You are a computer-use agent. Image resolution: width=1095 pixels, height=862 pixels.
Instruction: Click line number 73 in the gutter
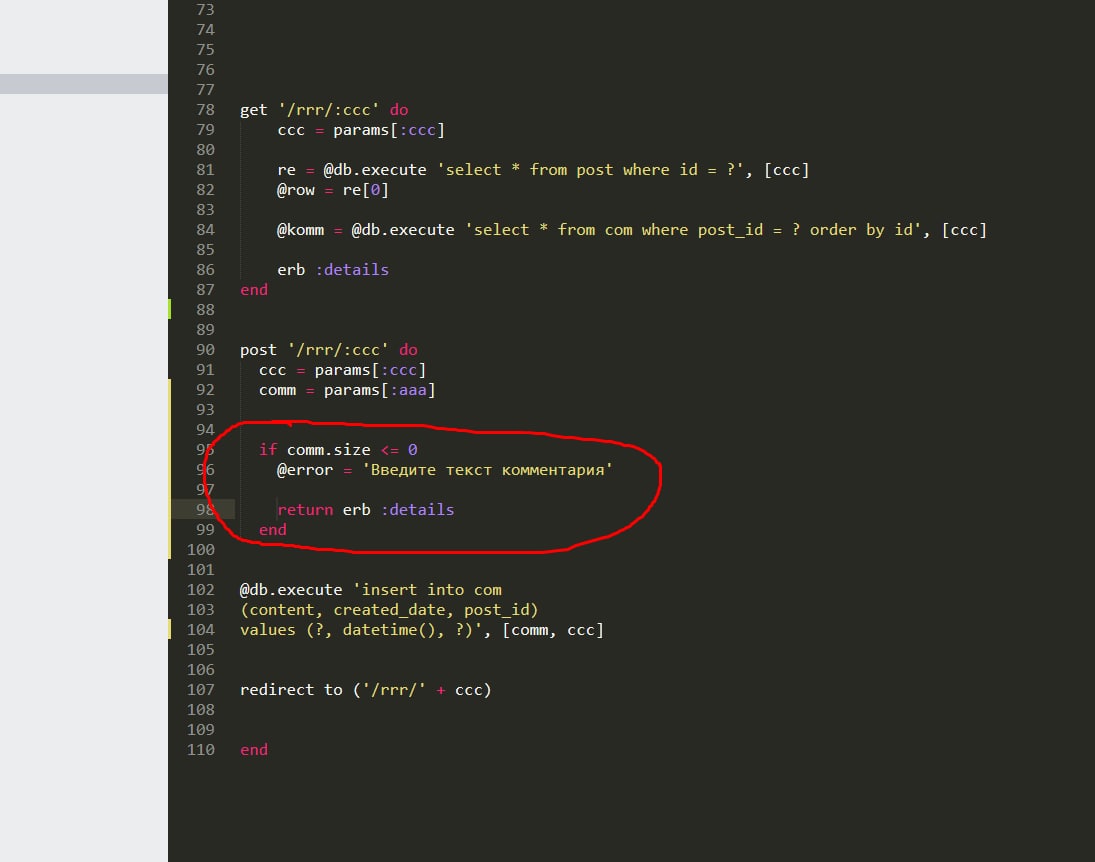coord(205,10)
